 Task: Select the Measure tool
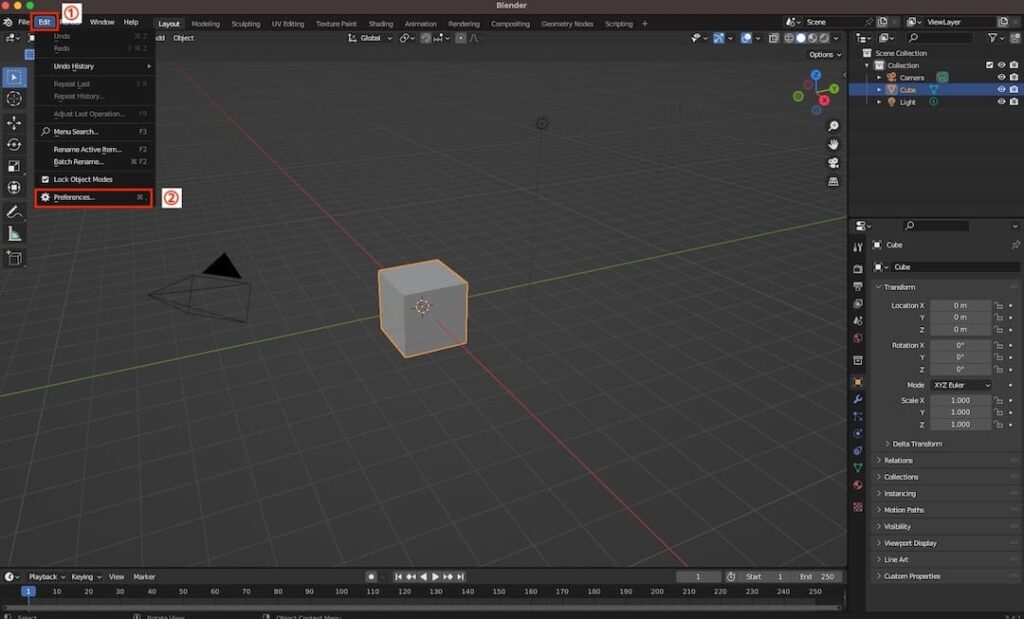(13, 235)
